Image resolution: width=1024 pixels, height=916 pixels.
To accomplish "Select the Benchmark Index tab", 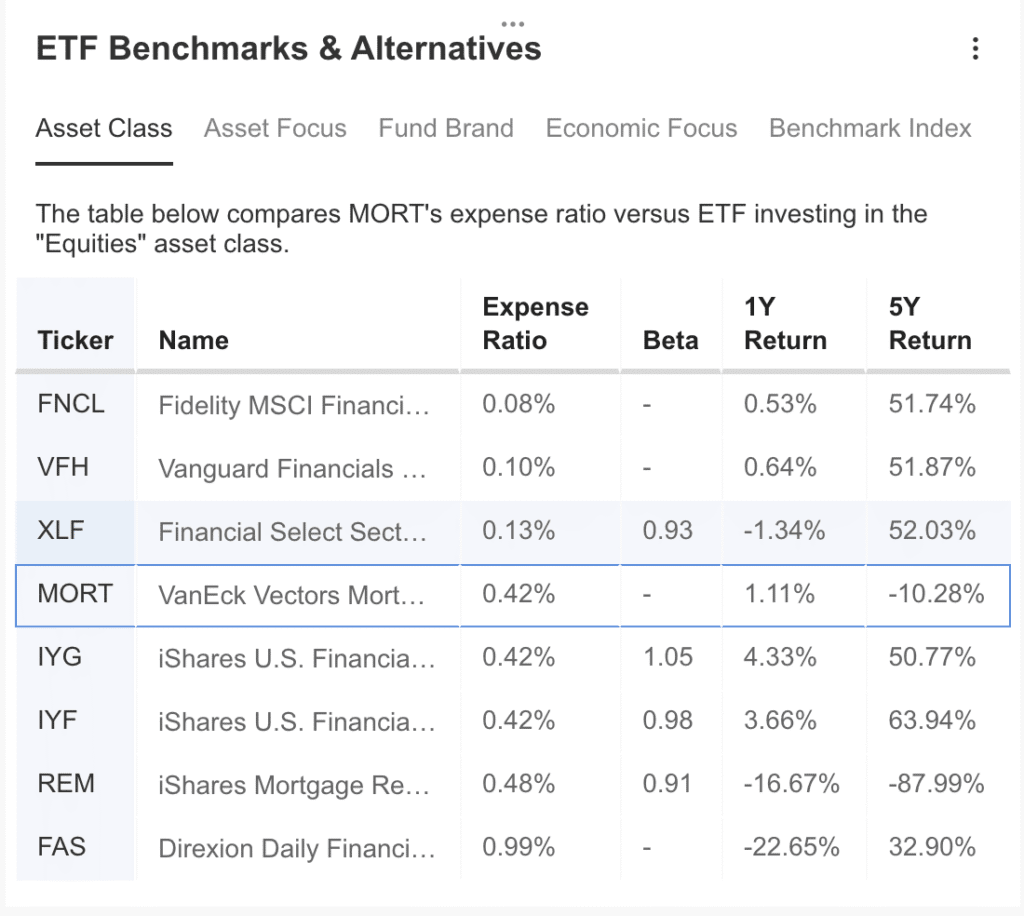I will (x=870, y=128).
